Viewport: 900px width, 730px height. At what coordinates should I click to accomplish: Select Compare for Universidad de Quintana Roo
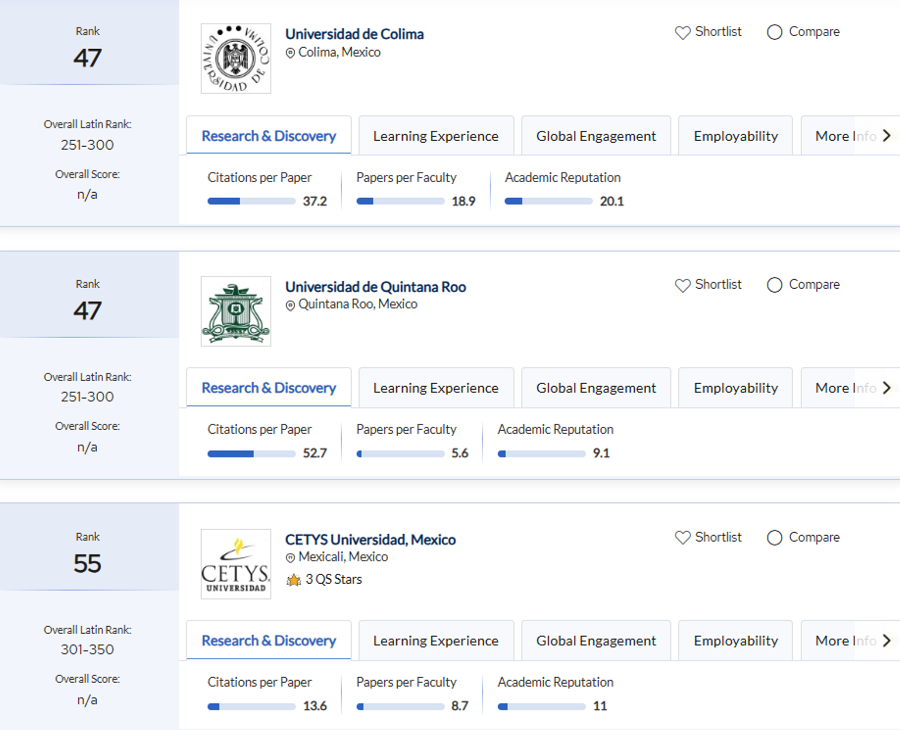click(x=773, y=284)
